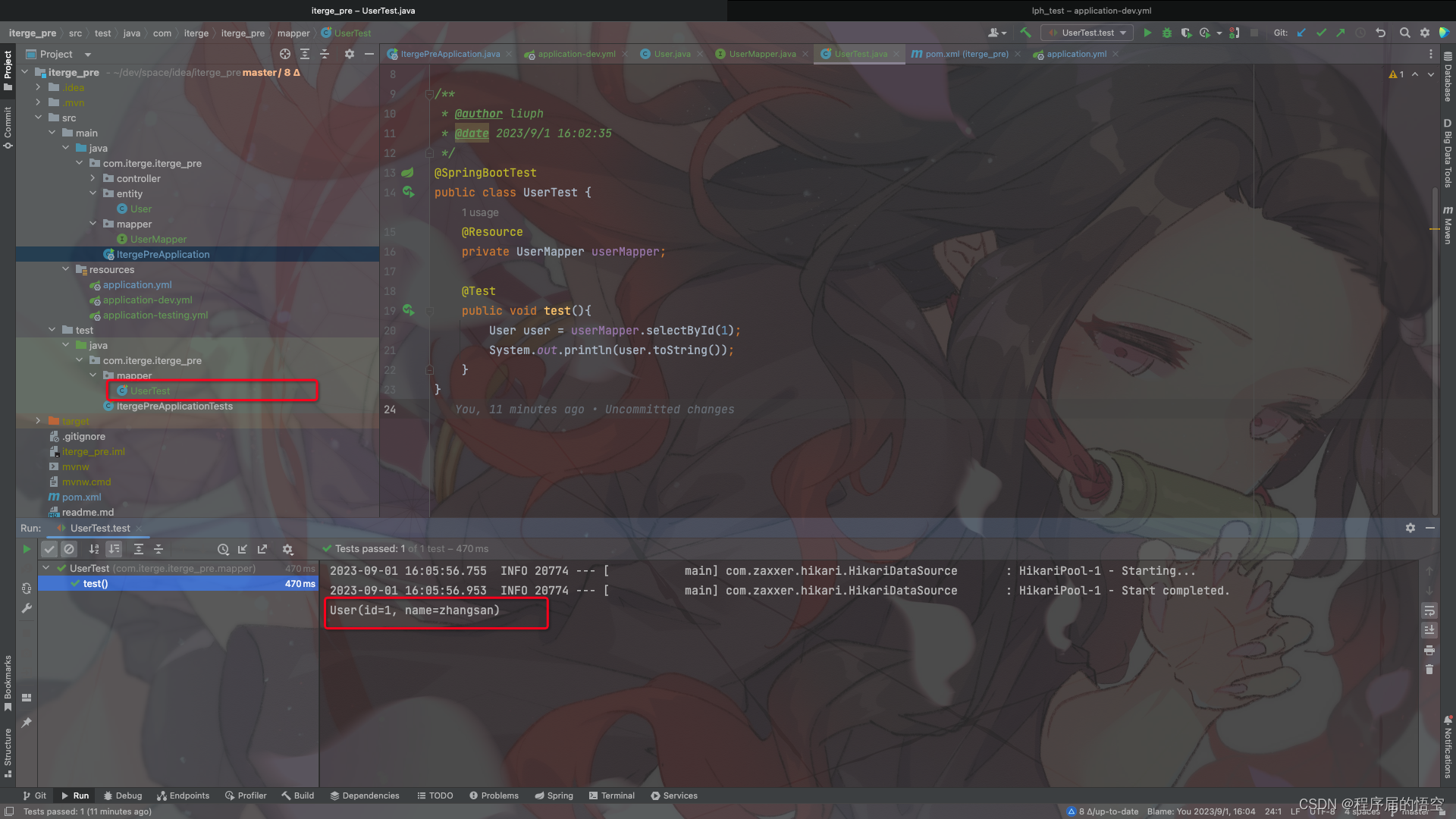Screen dimensions: 1456x819
Task: Open Search Everywhere magnifier icon
Action: click(x=1404, y=33)
